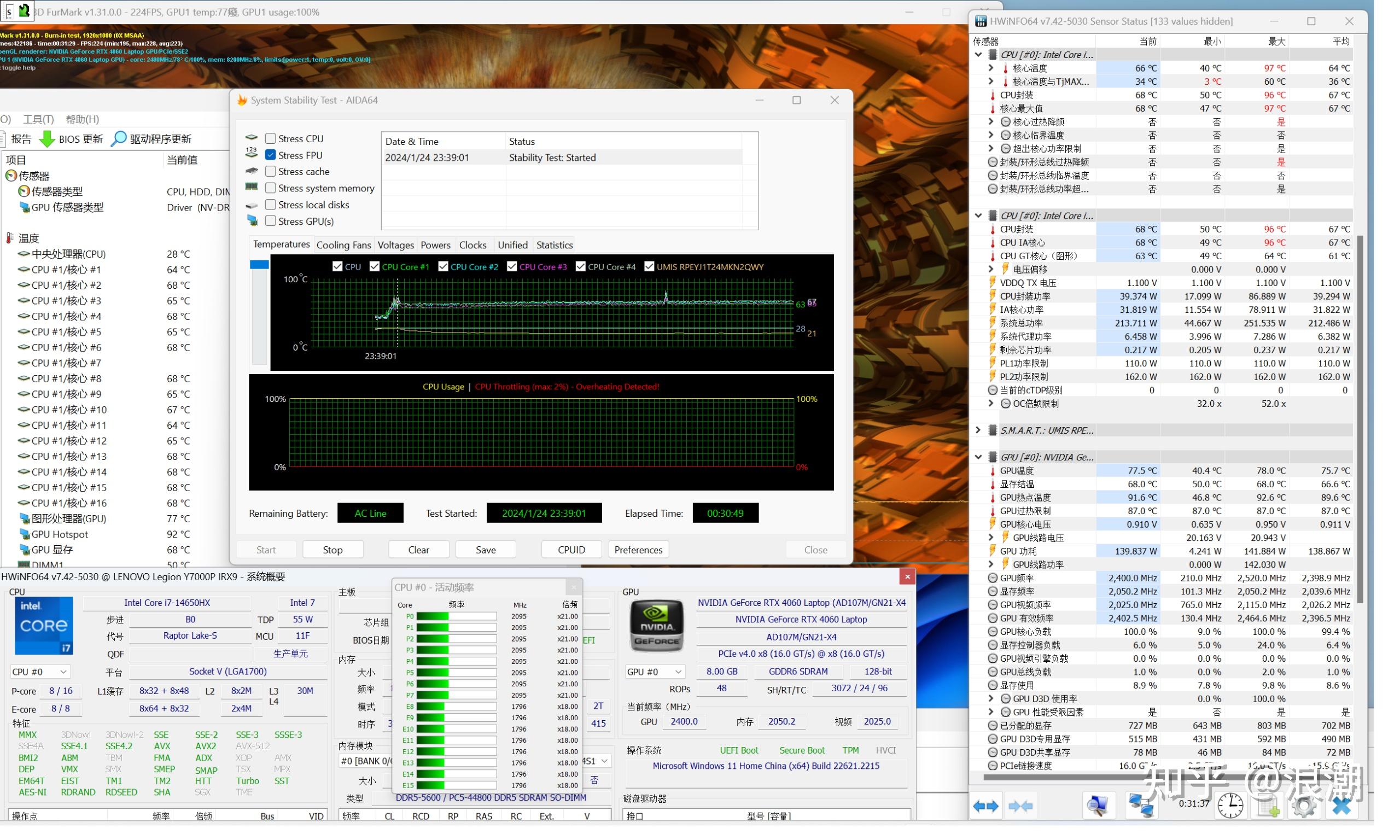Viewport: 1400px width, 840px height.
Task: Click the blue X close sensors icon
Action: (x=1341, y=806)
